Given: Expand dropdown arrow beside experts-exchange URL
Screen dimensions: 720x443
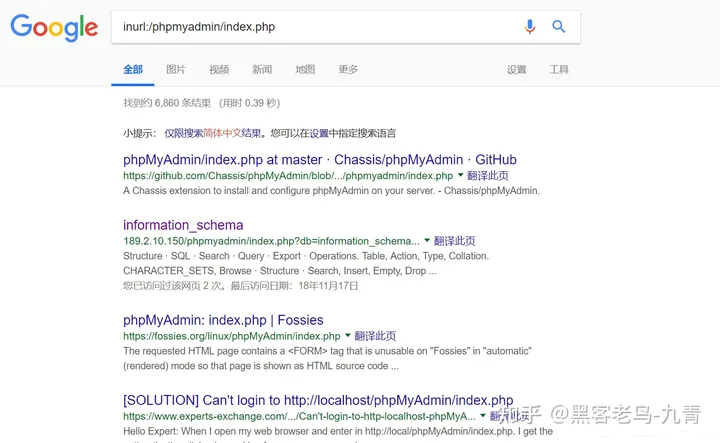Looking at the screenshot, I should point(483,415).
